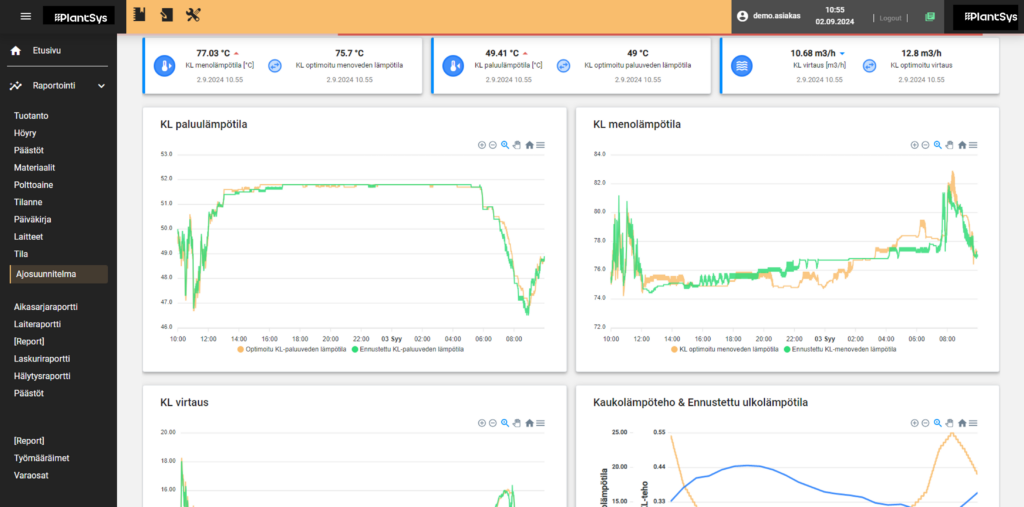The width and height of the screenshot is (1024, 507).
Task: Zoom out on Kaukolämpöteho chart
Action: tap(925, 423)
